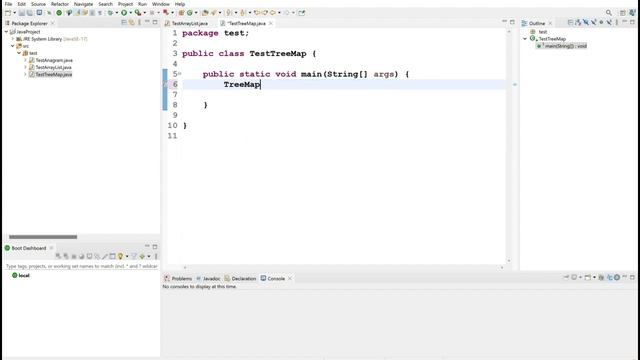Click the Debug bug icon in toolbar

click(x=110, y=13)
